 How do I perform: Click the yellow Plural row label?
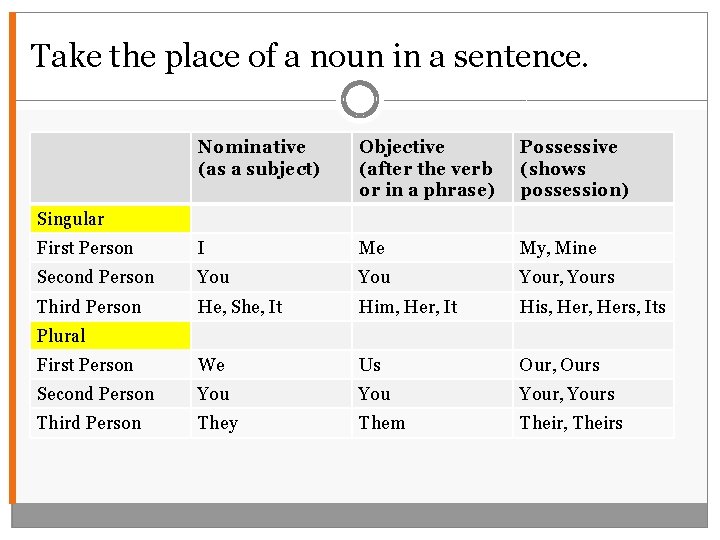coord(110,336)
